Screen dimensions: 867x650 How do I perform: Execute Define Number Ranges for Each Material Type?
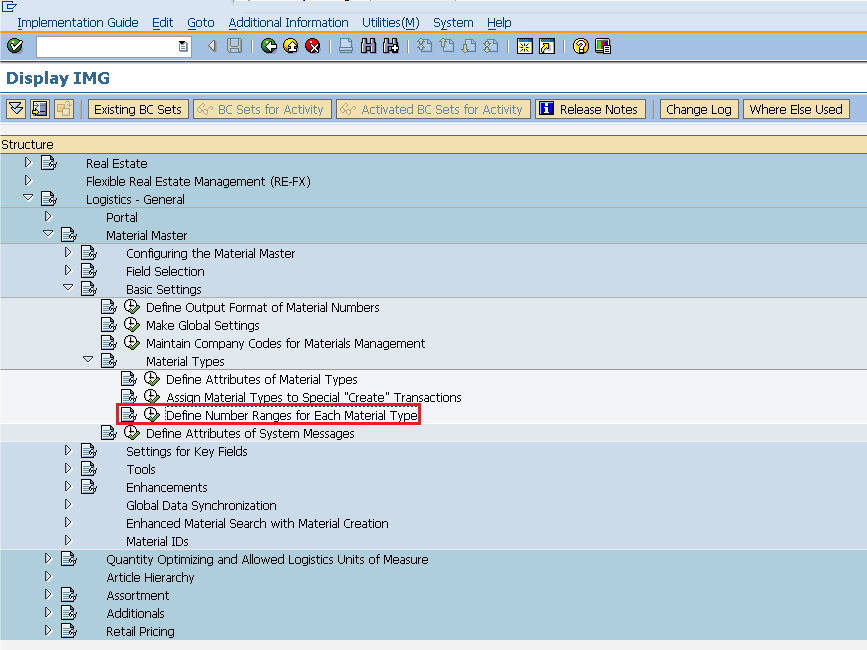152,415
